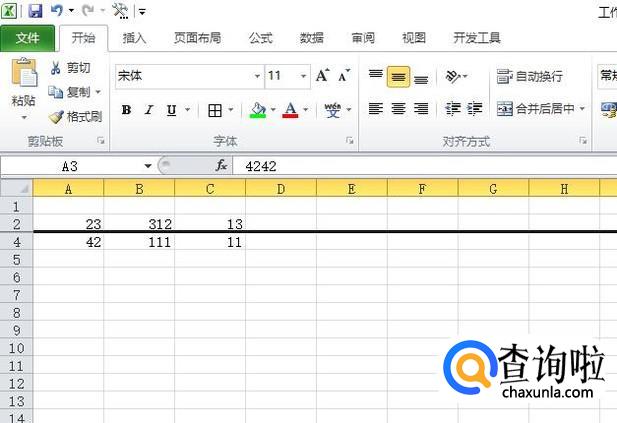Switch to the 公式 Formulas tab
The width and height of the screenshot is (617, 423).
pyautogui.click(x=260, y=38)
